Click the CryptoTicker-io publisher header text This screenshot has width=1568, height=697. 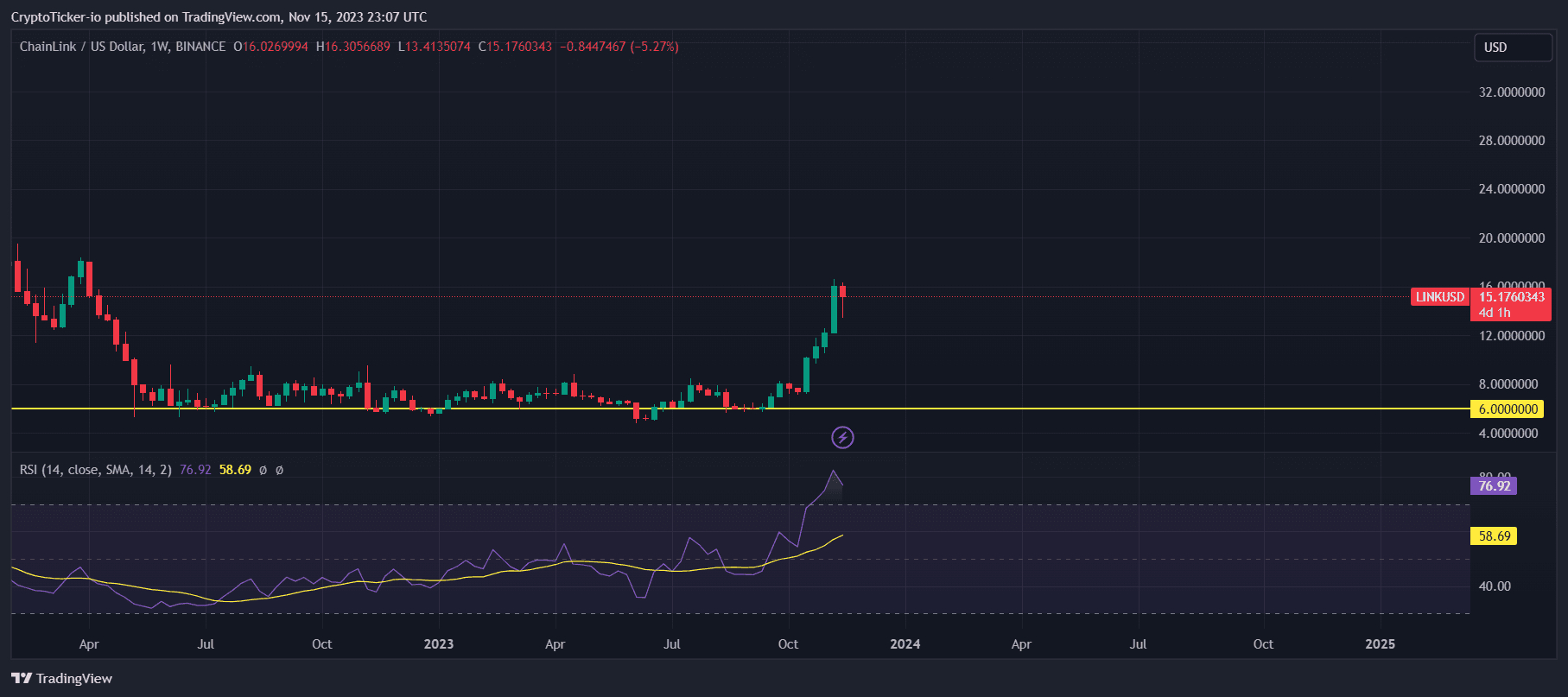219,17
